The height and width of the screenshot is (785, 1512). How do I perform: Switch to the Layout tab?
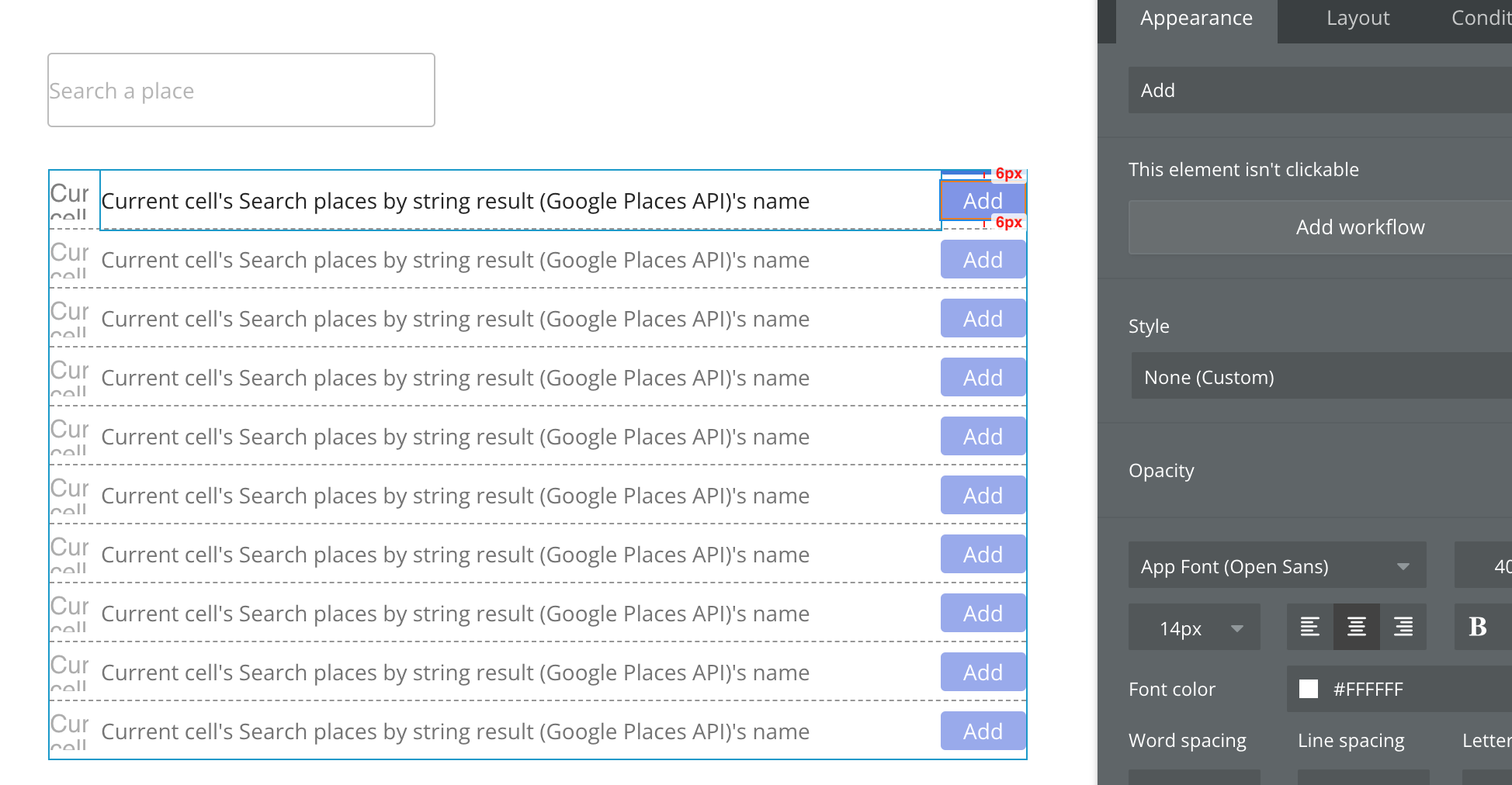coord(1358,19)
